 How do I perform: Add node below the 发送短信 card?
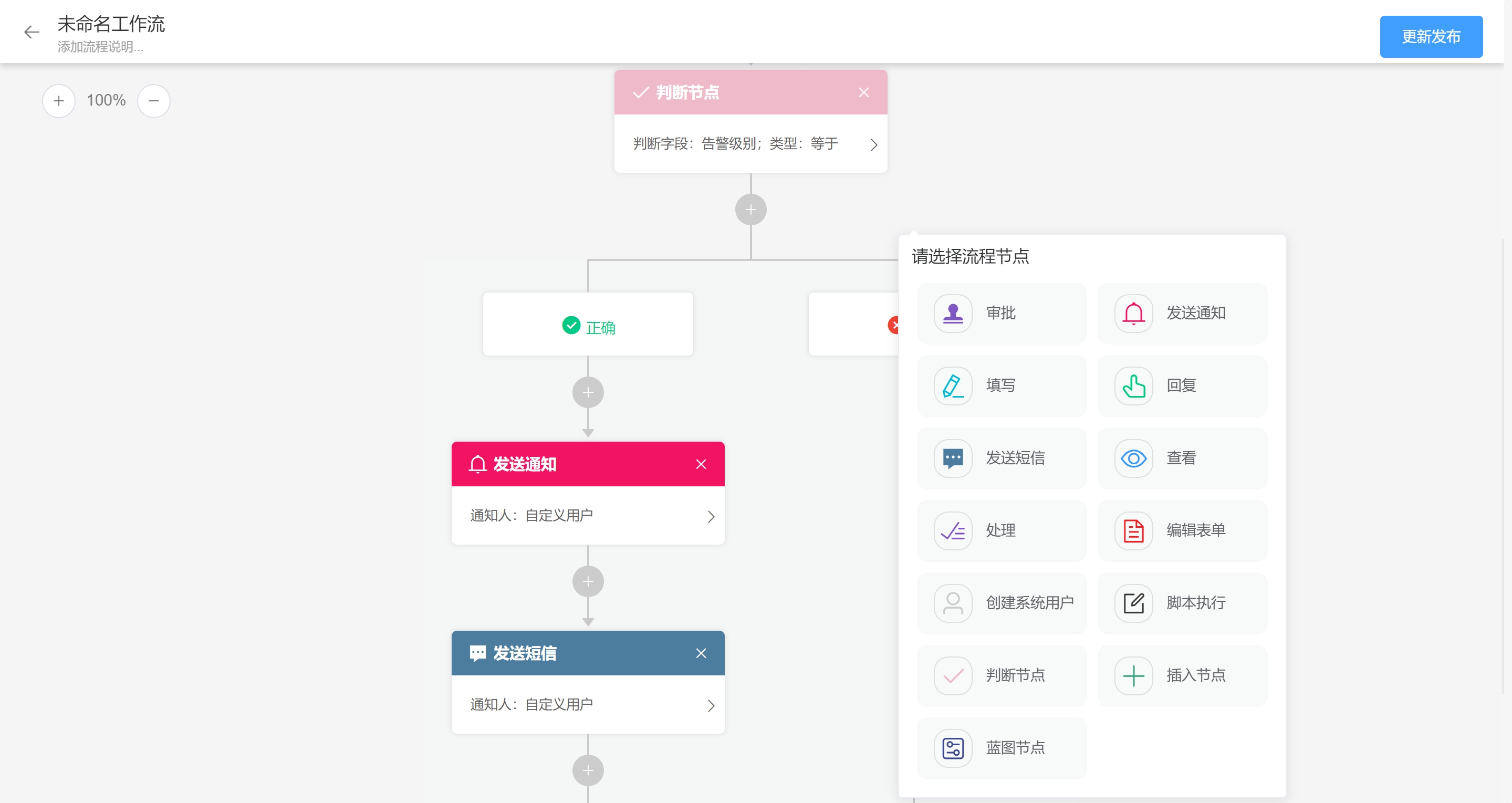[588, 770]
